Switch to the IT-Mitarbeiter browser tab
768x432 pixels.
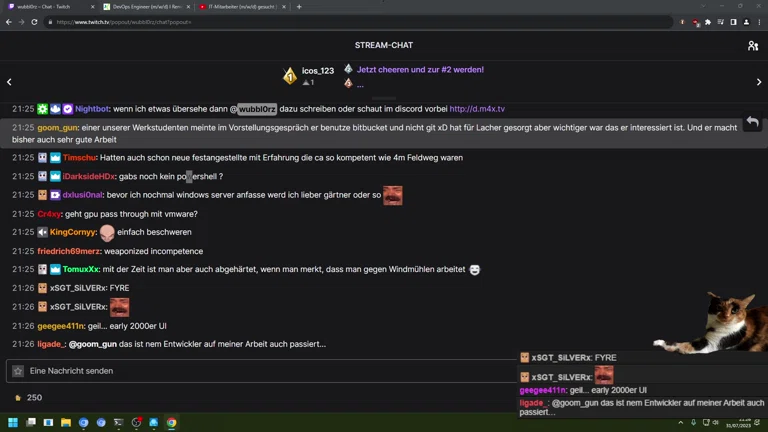pos(238,7)
